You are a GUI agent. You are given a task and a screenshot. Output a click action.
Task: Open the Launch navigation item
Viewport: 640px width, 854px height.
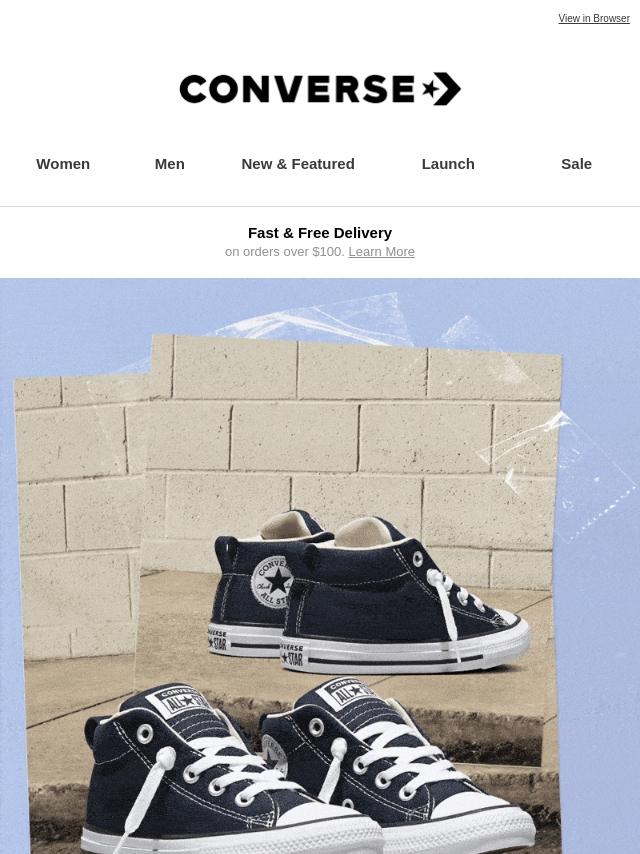[448, 164]
